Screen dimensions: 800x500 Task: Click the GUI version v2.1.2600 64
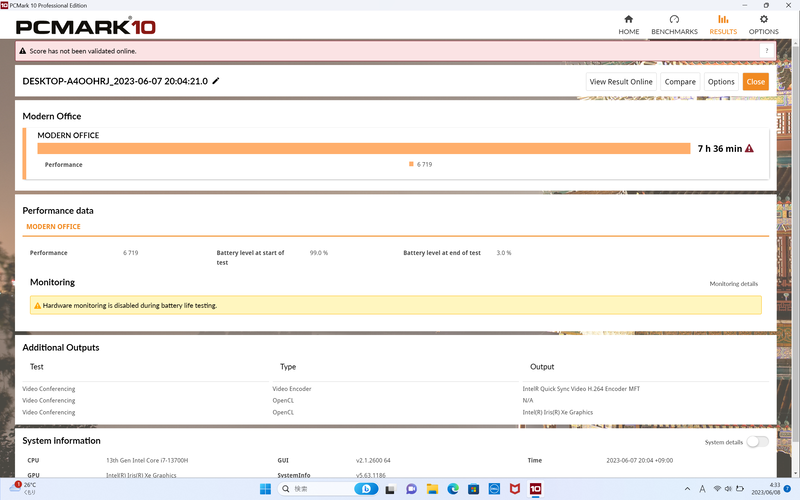(373, 460)
